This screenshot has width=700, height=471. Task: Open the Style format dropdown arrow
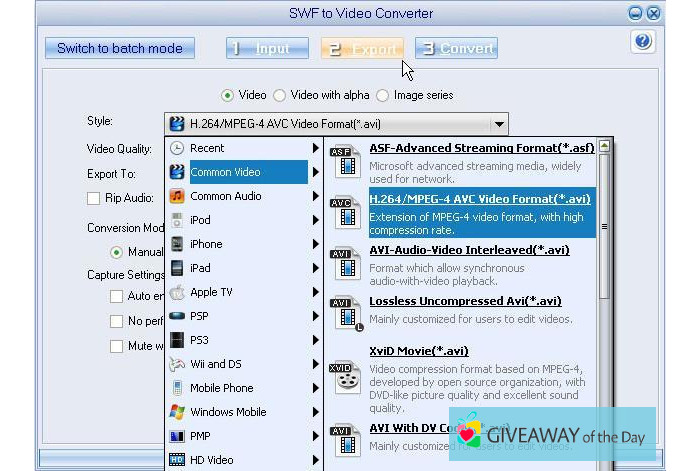pos(498,125)
